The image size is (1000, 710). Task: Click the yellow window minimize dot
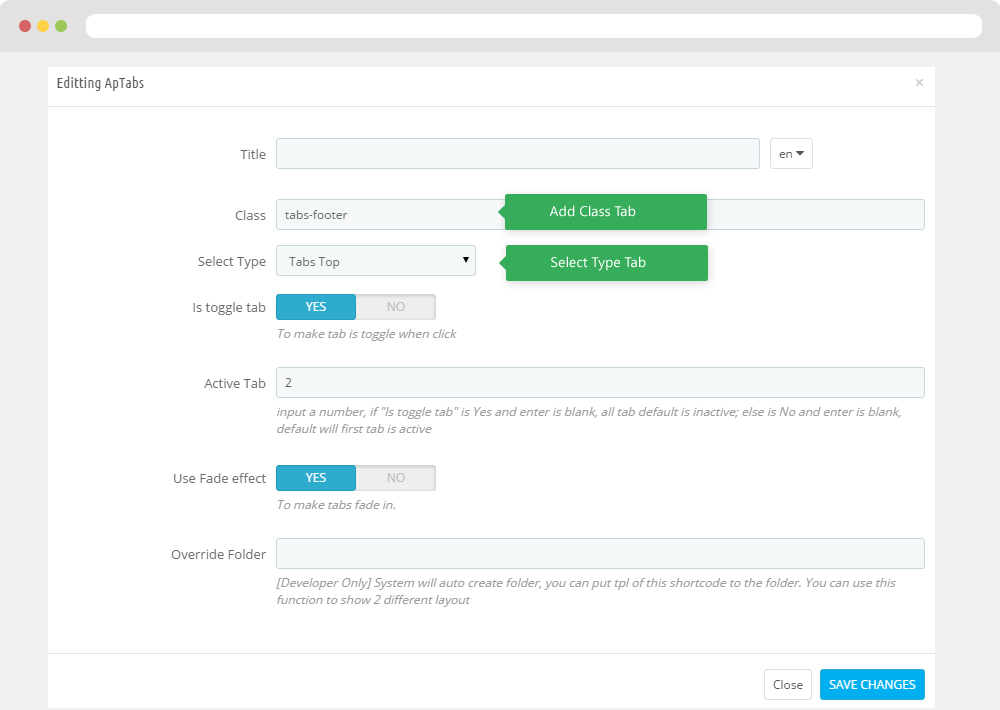tap(43, 26)
